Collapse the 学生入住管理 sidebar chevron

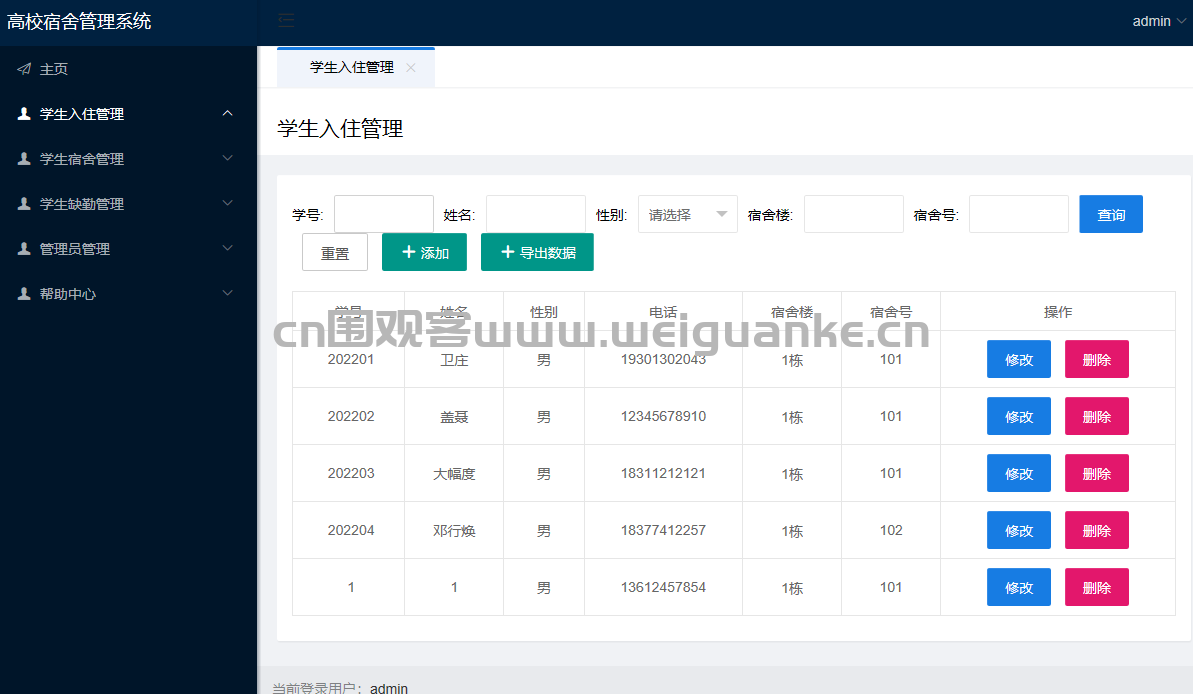pyautogui.click(x=227, y=113)
